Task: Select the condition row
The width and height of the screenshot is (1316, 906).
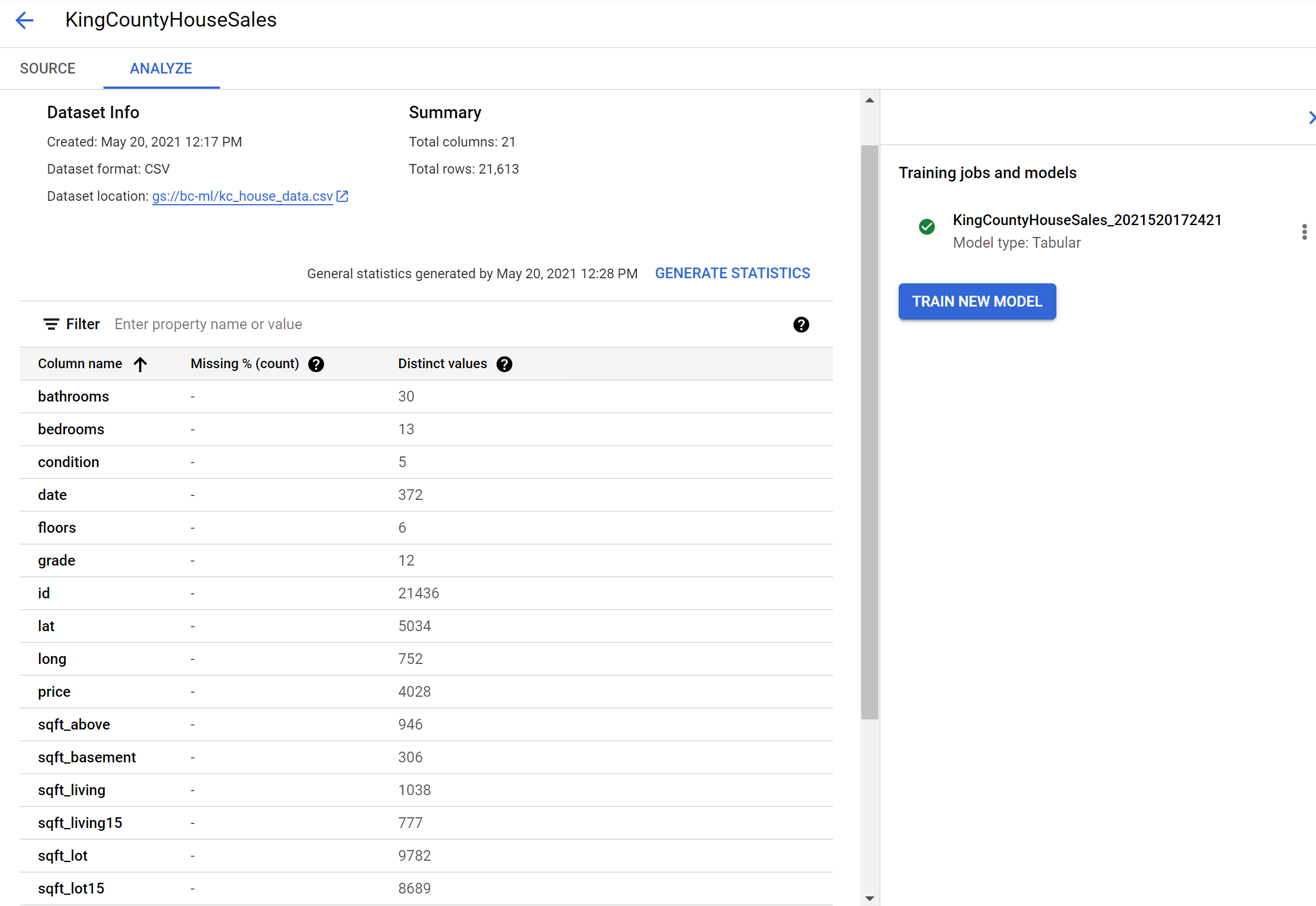Action: point(426,463)
